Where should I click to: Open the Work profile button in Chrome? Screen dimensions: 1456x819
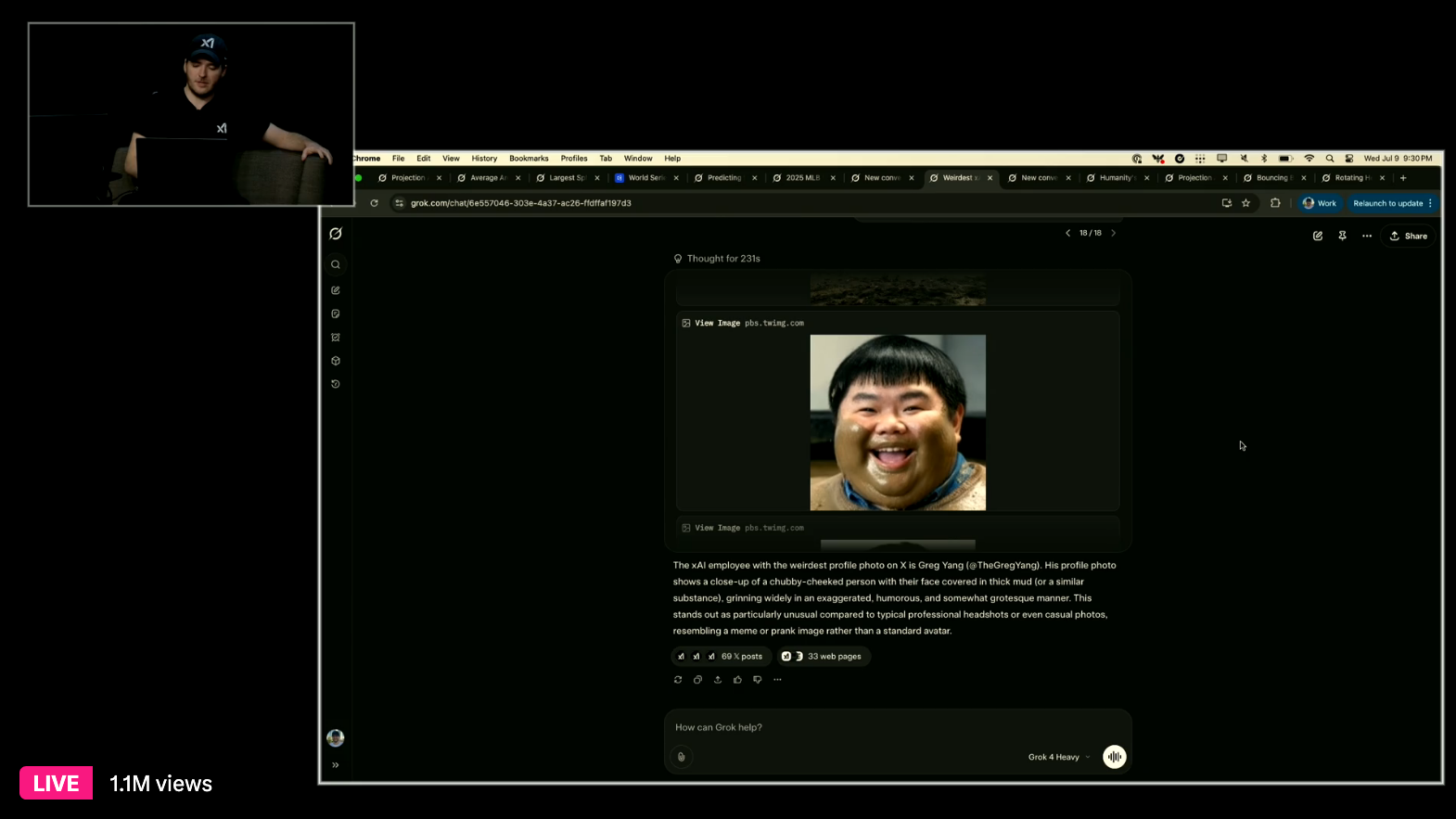click(1320, 203)
